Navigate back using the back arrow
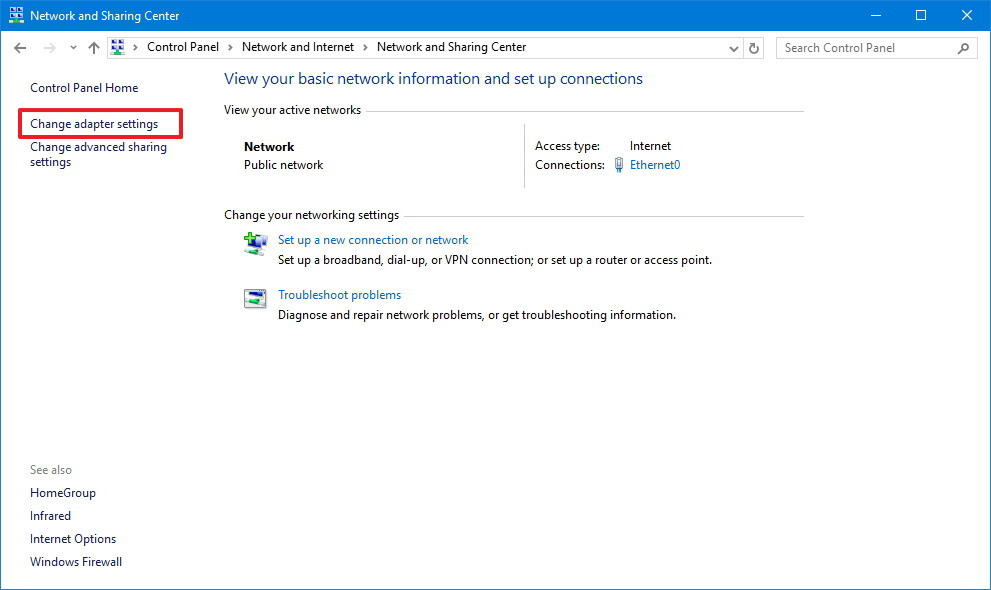The image size is (991, 590). click(x=19, y=47)
